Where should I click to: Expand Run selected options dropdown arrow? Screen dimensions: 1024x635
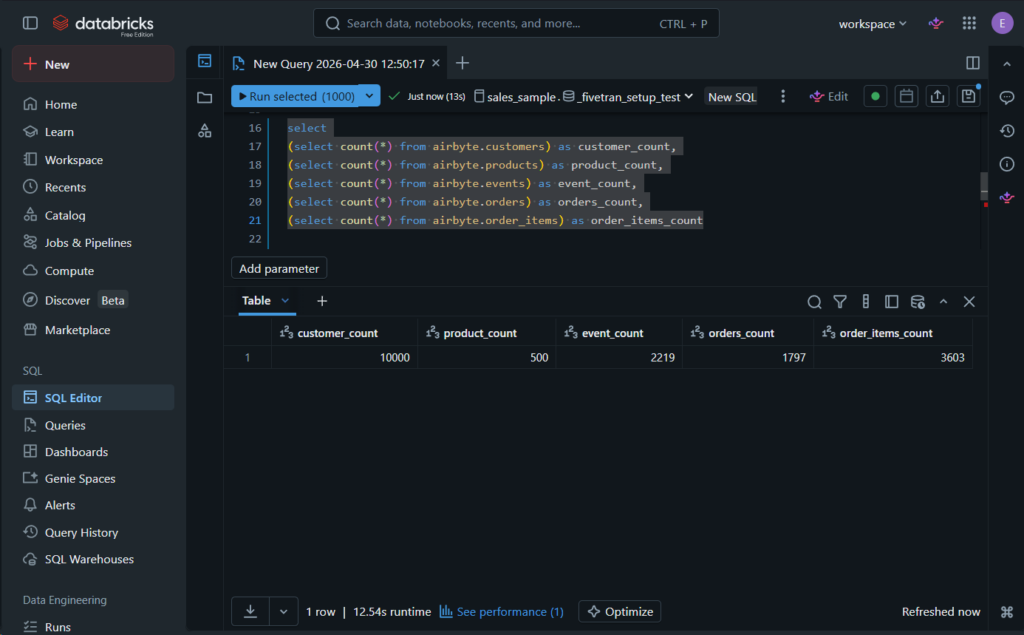(370, 96)
